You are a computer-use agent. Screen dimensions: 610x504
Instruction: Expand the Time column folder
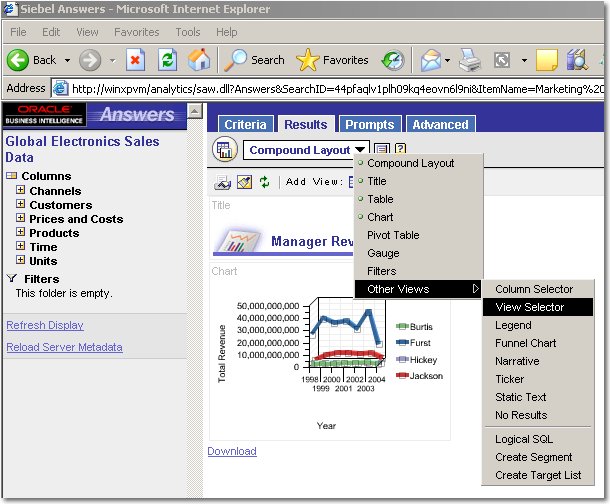21,246
